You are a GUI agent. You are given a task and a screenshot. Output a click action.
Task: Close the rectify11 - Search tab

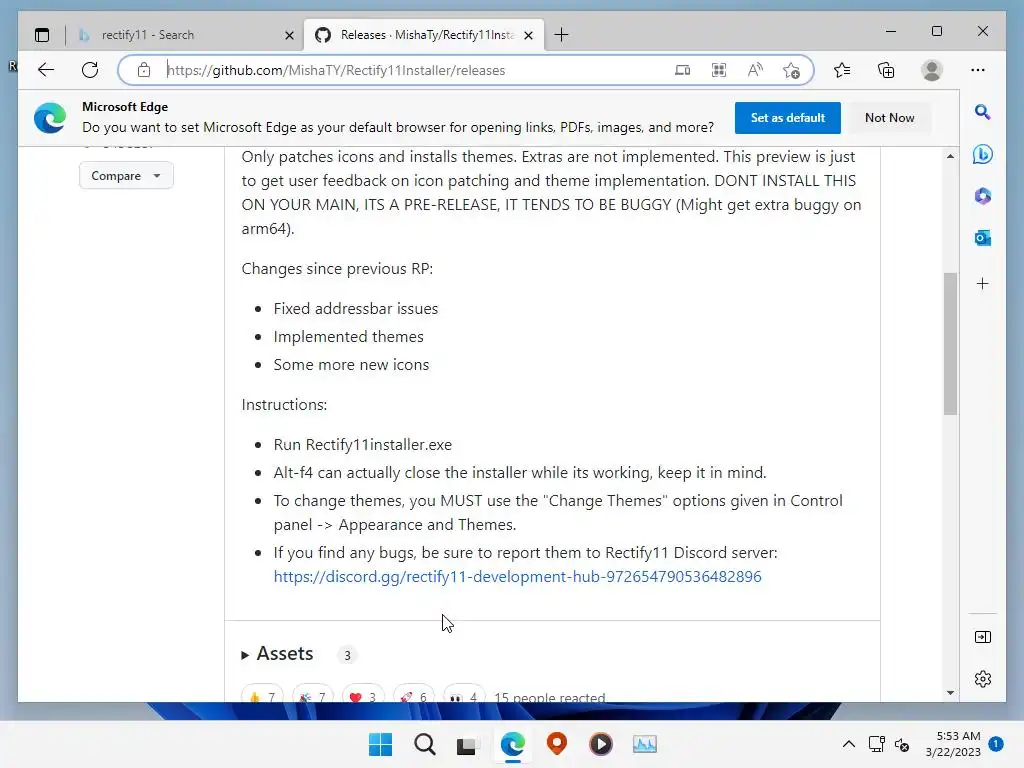coord(289,35)
